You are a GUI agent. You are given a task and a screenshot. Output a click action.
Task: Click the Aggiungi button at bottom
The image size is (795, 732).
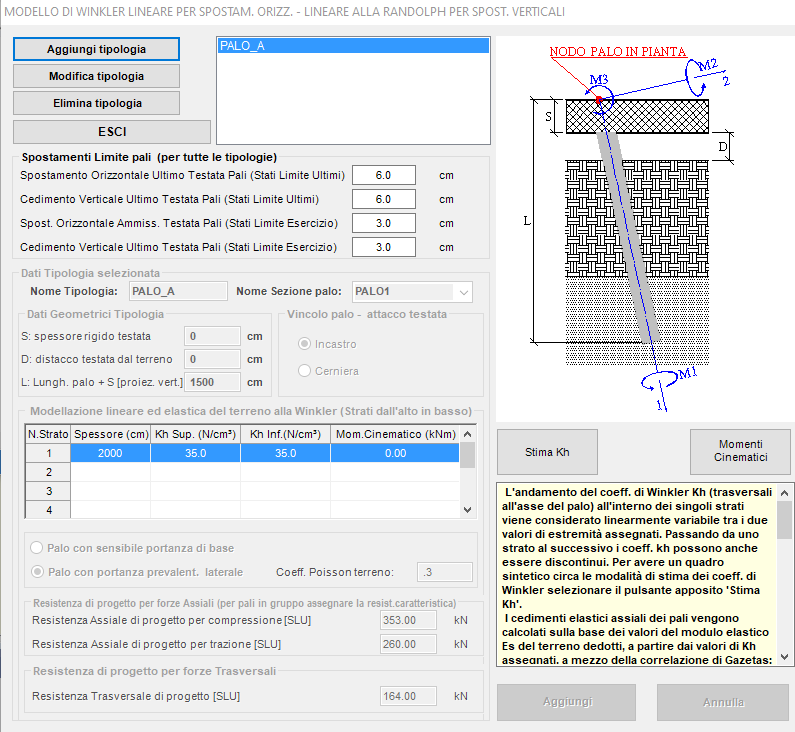(x=566, y=702)
